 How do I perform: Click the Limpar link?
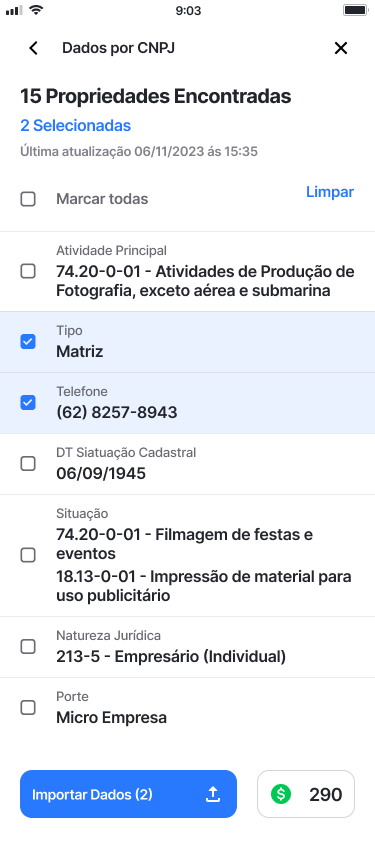point(330,192)
